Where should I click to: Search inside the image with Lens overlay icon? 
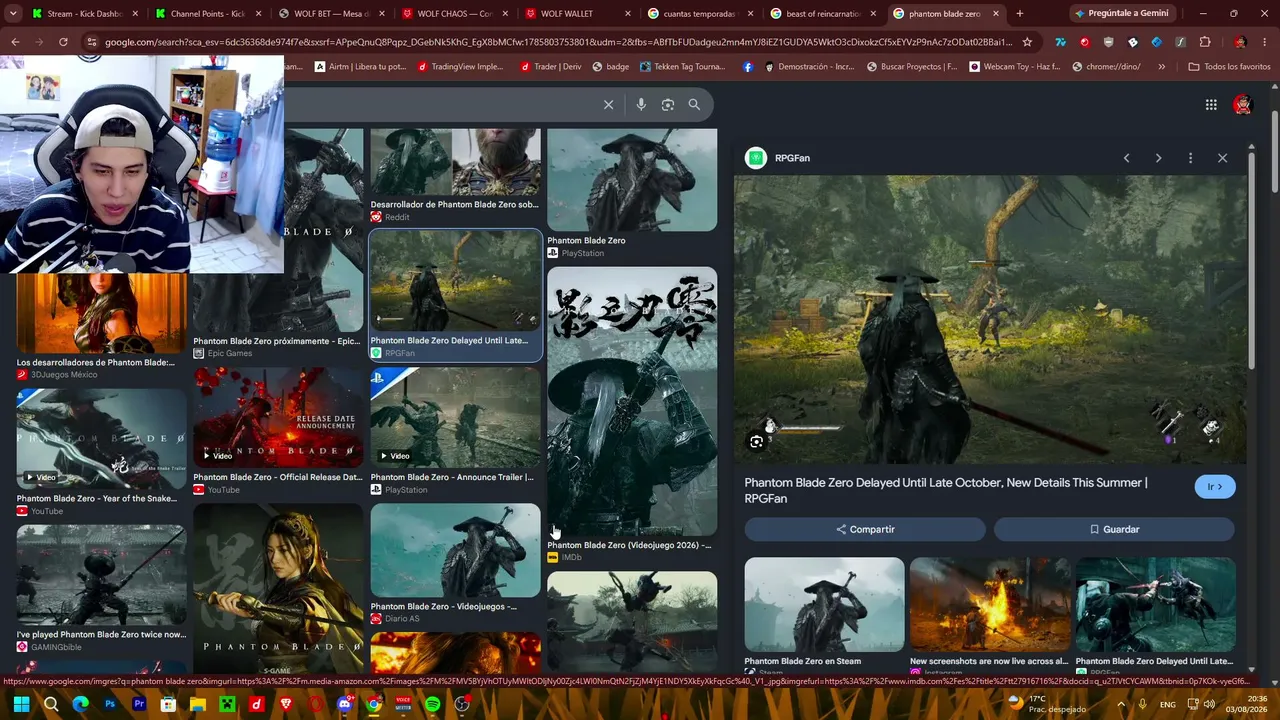757,441
